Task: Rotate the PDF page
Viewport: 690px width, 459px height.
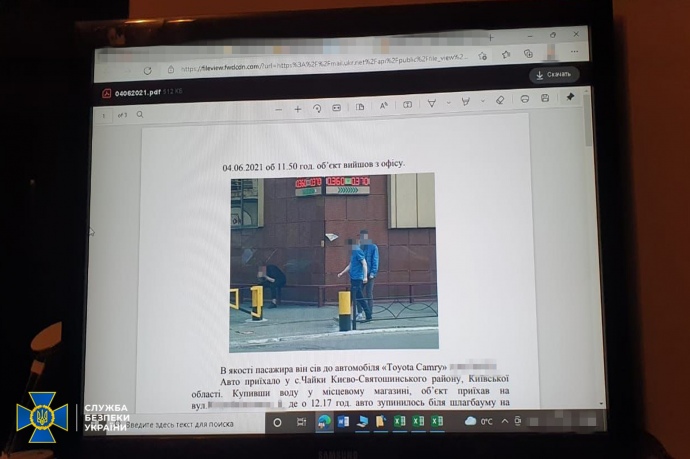Action: click(317, 107)
